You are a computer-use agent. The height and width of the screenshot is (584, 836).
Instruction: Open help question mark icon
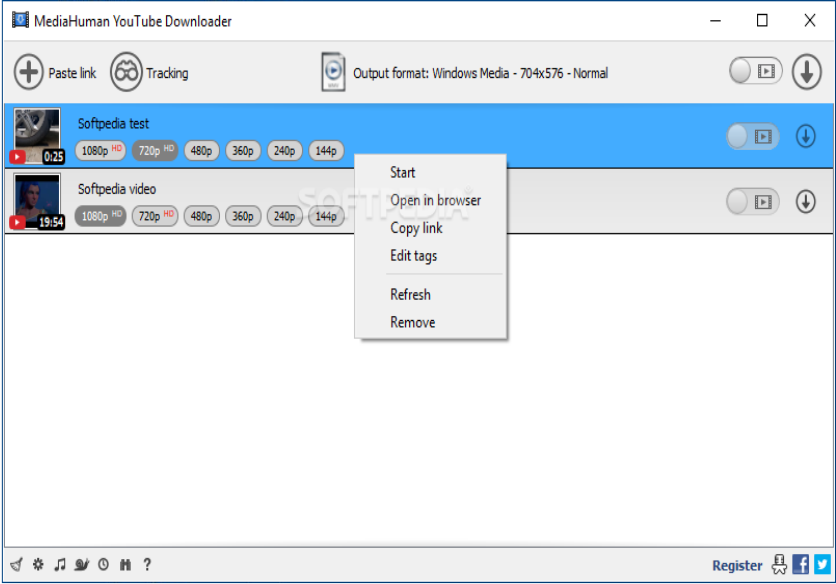coord(147,564)
